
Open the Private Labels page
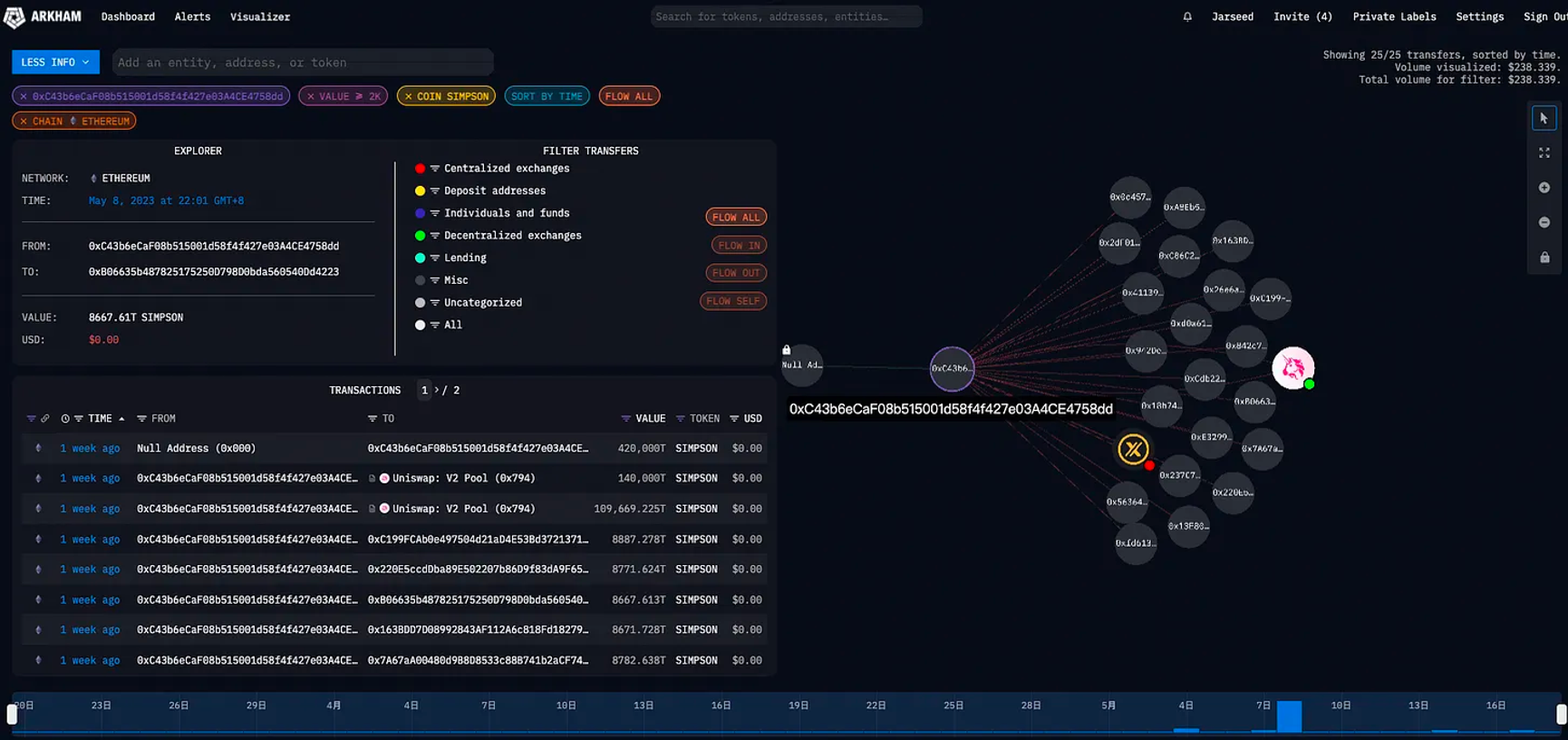pos(1394,17)
